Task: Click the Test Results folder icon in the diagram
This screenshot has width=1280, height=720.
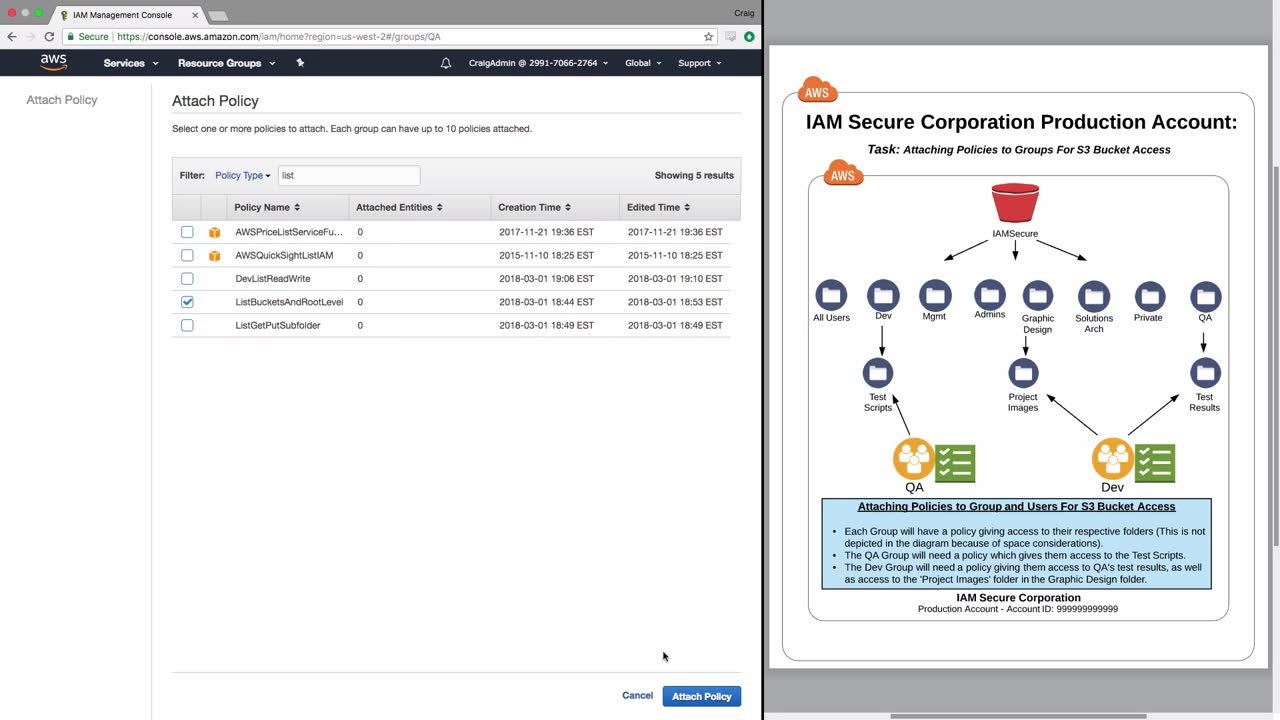Action: tap(1205, 373)
